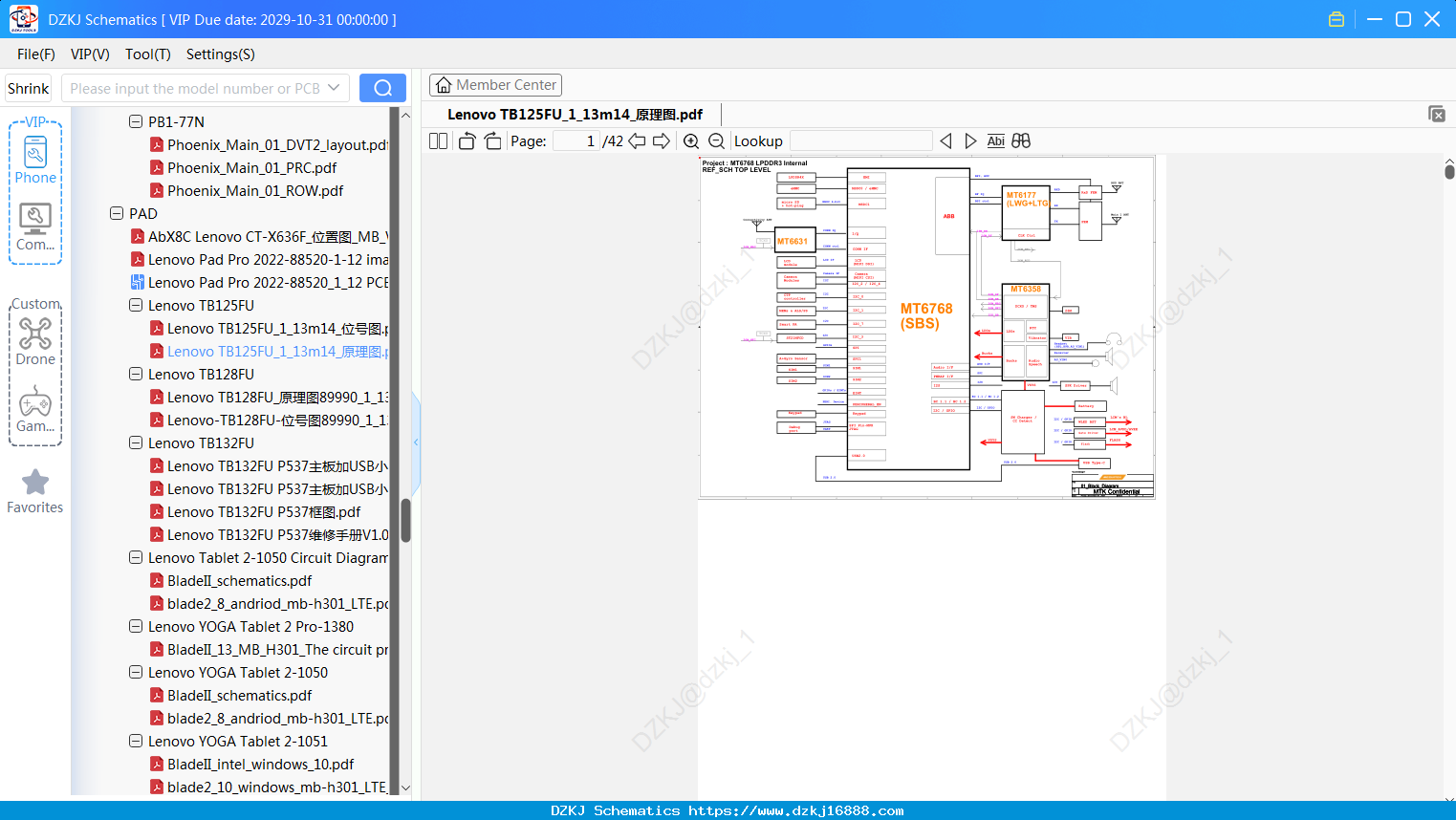This screenshot has height=820, width=1456.
Task: Open Phoenix_Main_01_PRC.pdf
Action: click(x=243, y=167)
